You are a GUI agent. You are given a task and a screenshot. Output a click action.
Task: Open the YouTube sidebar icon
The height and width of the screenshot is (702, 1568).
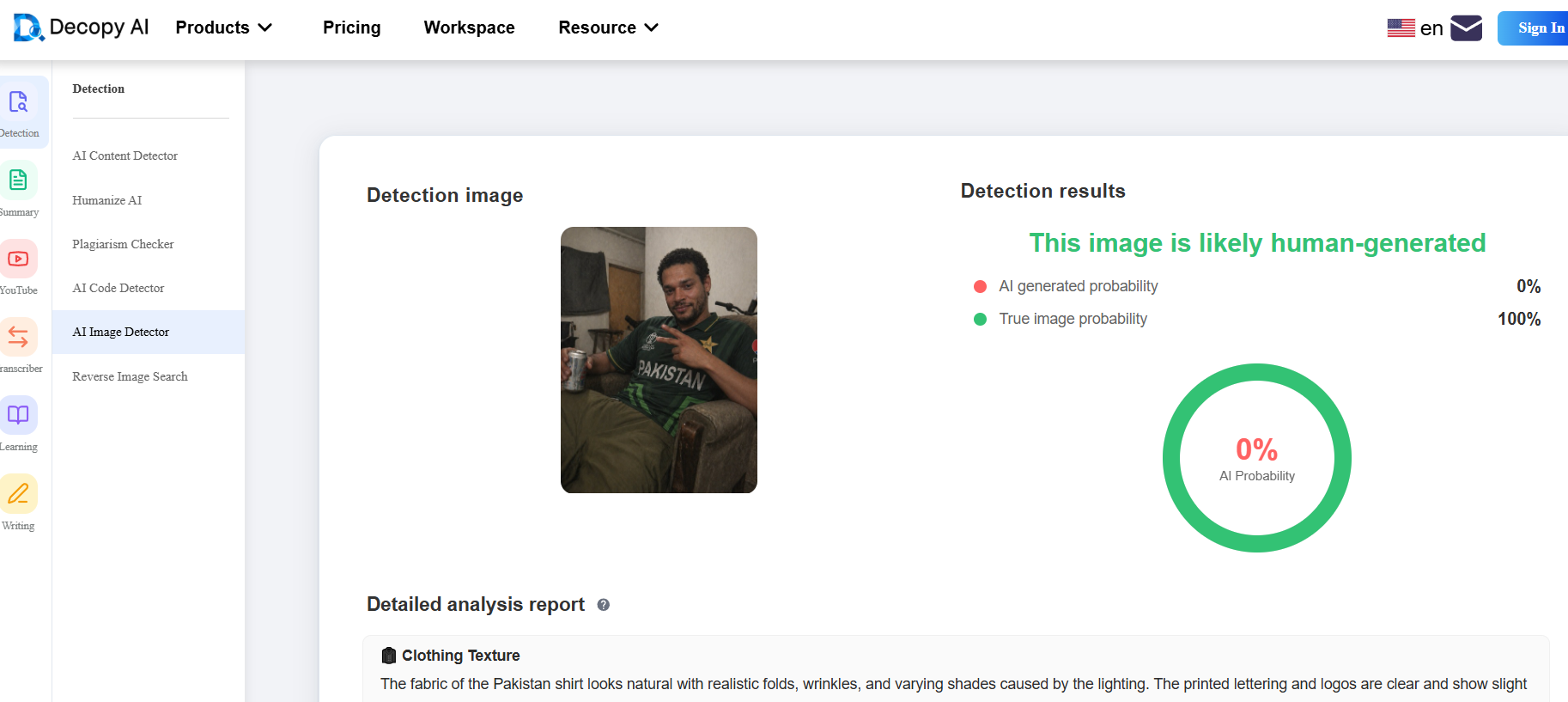18,259
